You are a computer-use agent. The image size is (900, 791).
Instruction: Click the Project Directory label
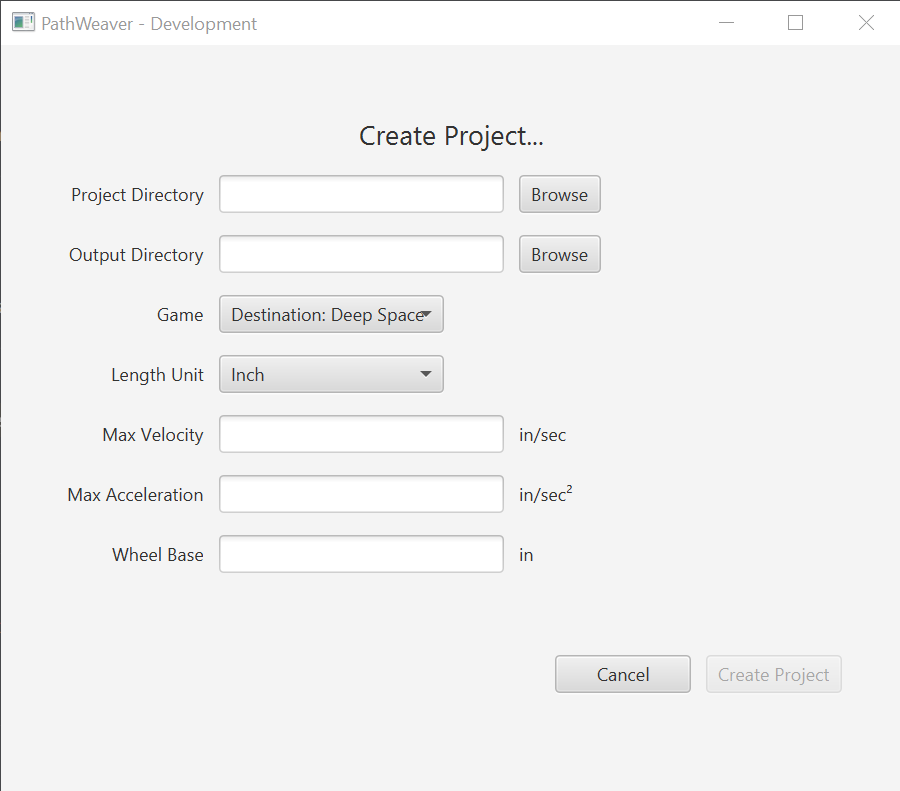pos(137,195)
